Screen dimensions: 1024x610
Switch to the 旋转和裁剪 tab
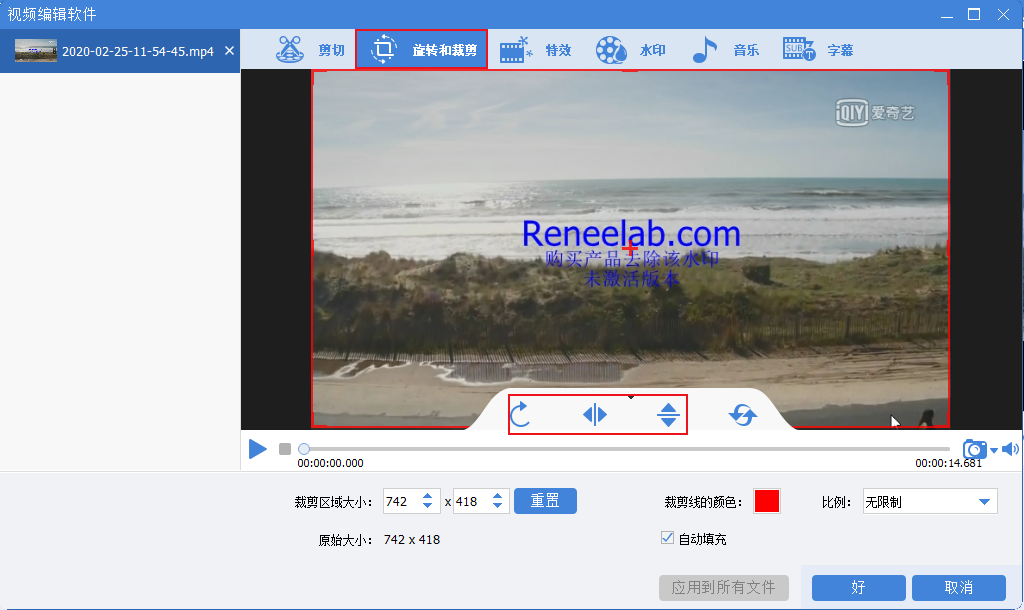[422, 50]
